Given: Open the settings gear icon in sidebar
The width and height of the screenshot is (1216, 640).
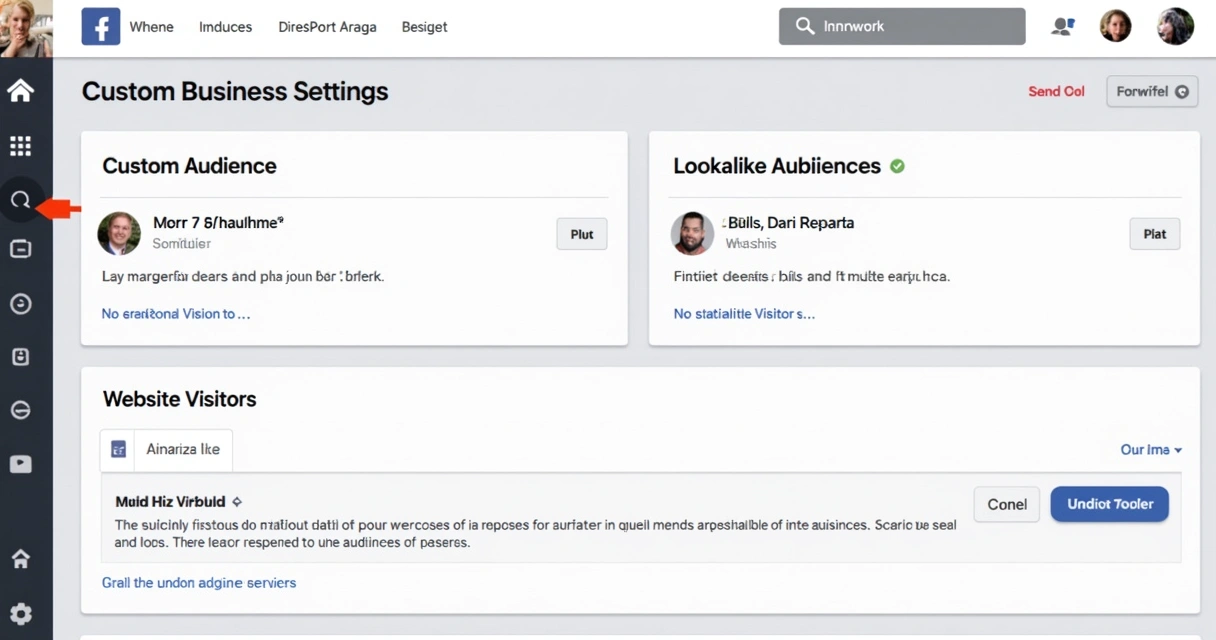Looking at the screenshot, I should point(20,613).
